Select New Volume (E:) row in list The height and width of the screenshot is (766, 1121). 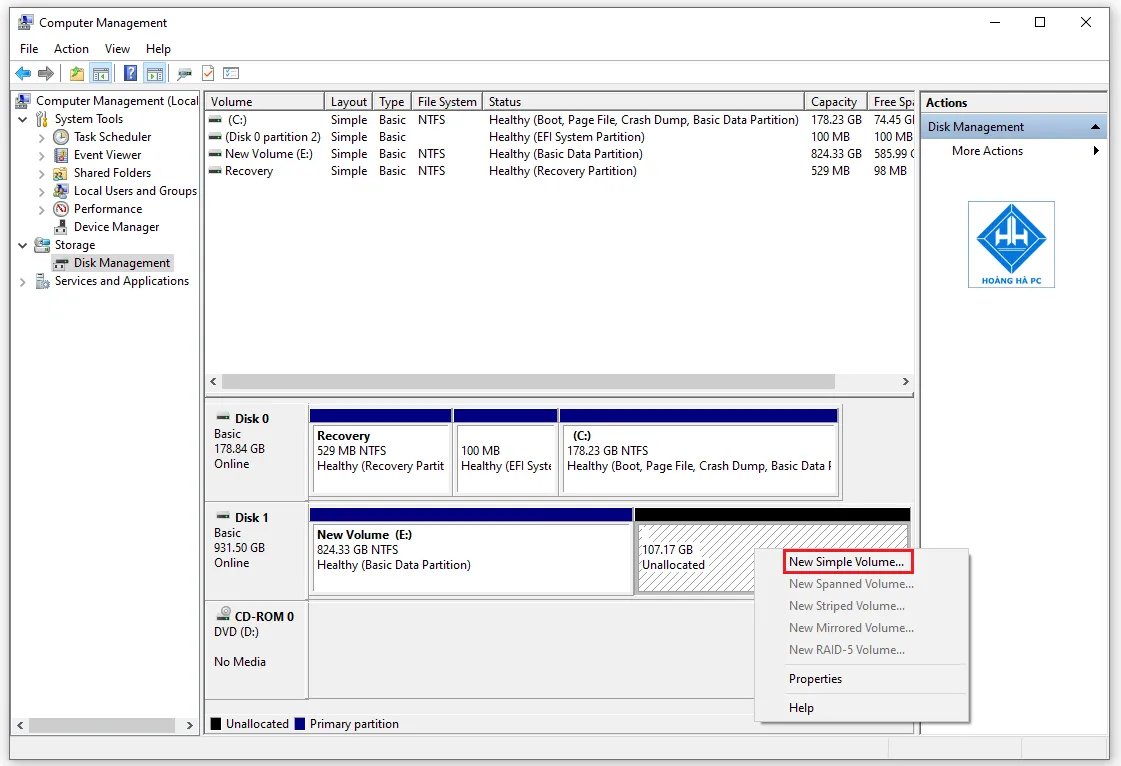tap(559, 154)
